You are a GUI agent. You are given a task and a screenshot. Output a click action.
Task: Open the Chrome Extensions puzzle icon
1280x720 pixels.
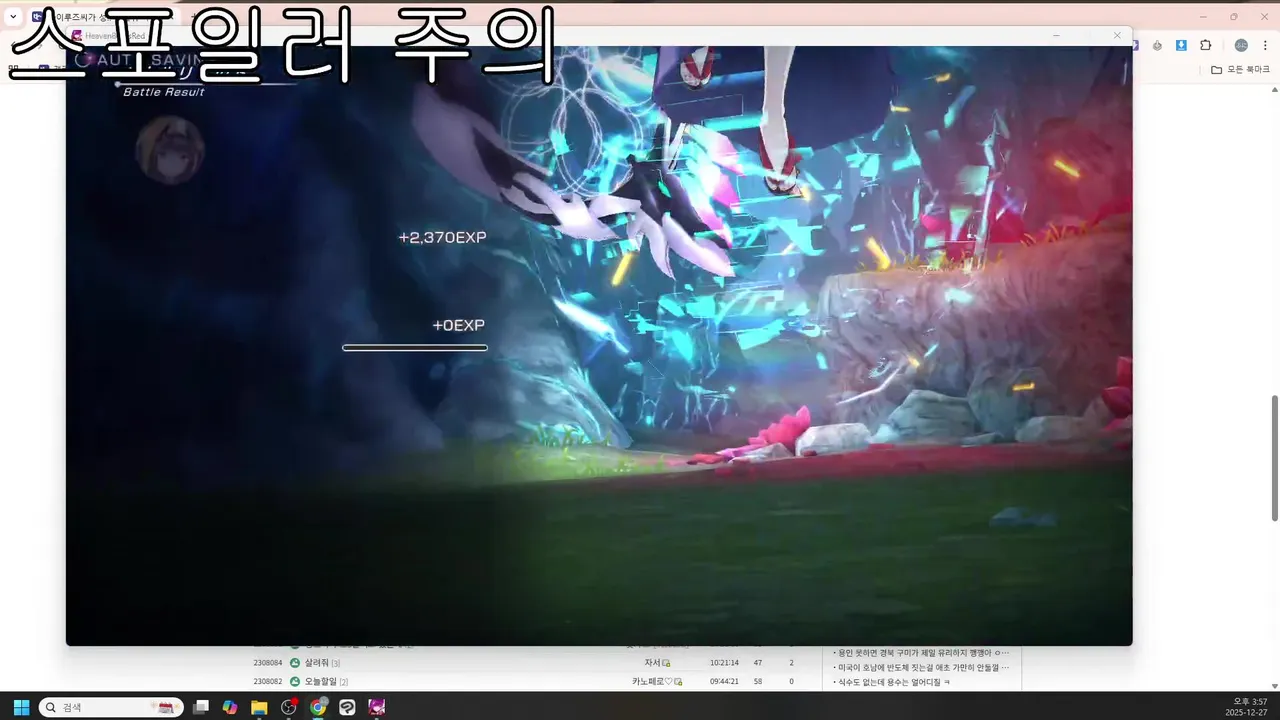tap(1205, 45)
